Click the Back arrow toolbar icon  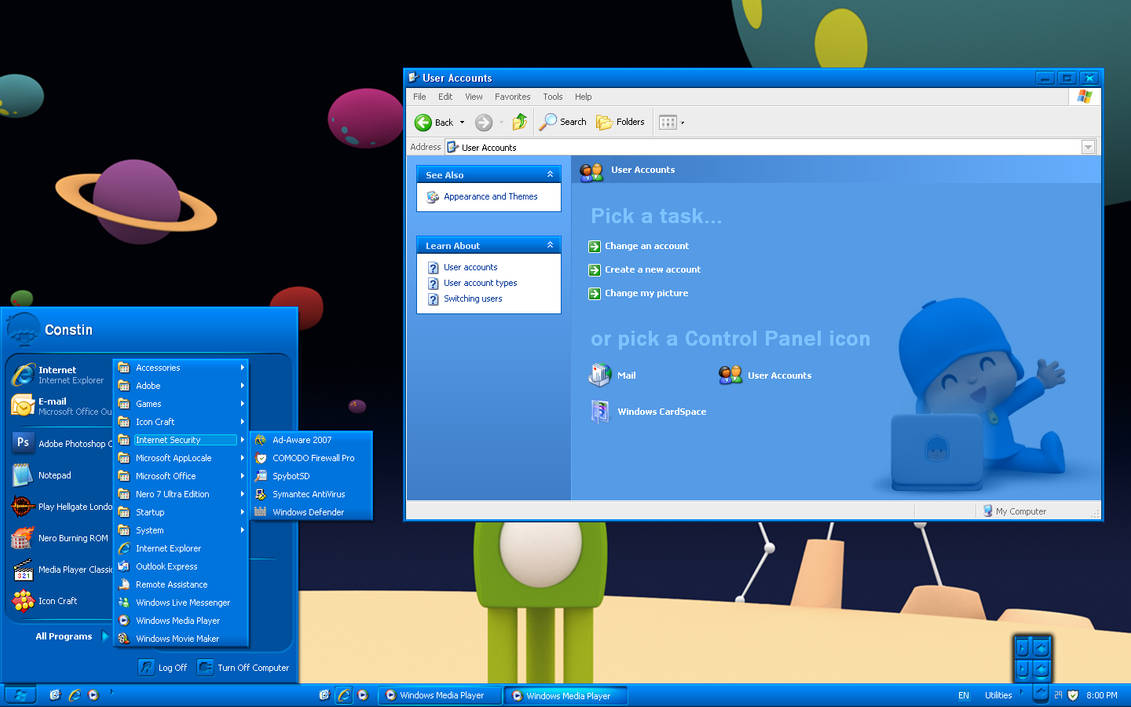[423, 123]
